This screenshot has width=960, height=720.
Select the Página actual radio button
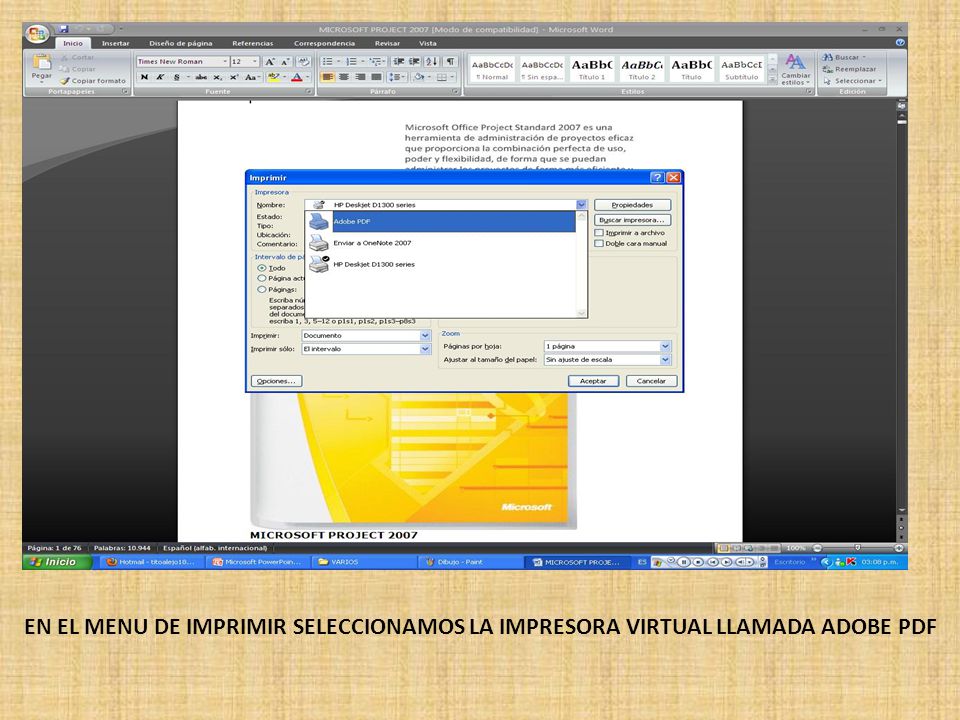[x=262, y=279]
